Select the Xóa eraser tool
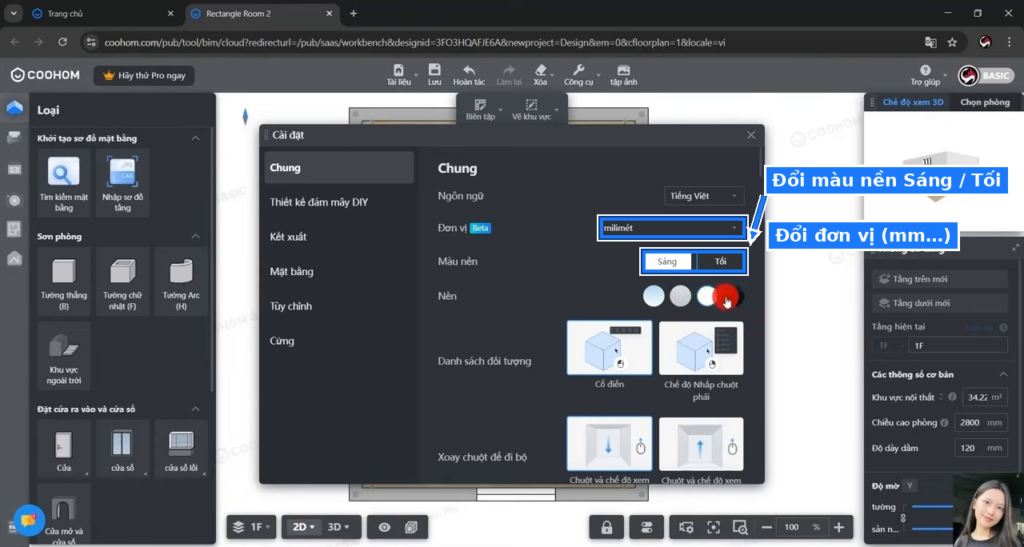 (540, 70)
